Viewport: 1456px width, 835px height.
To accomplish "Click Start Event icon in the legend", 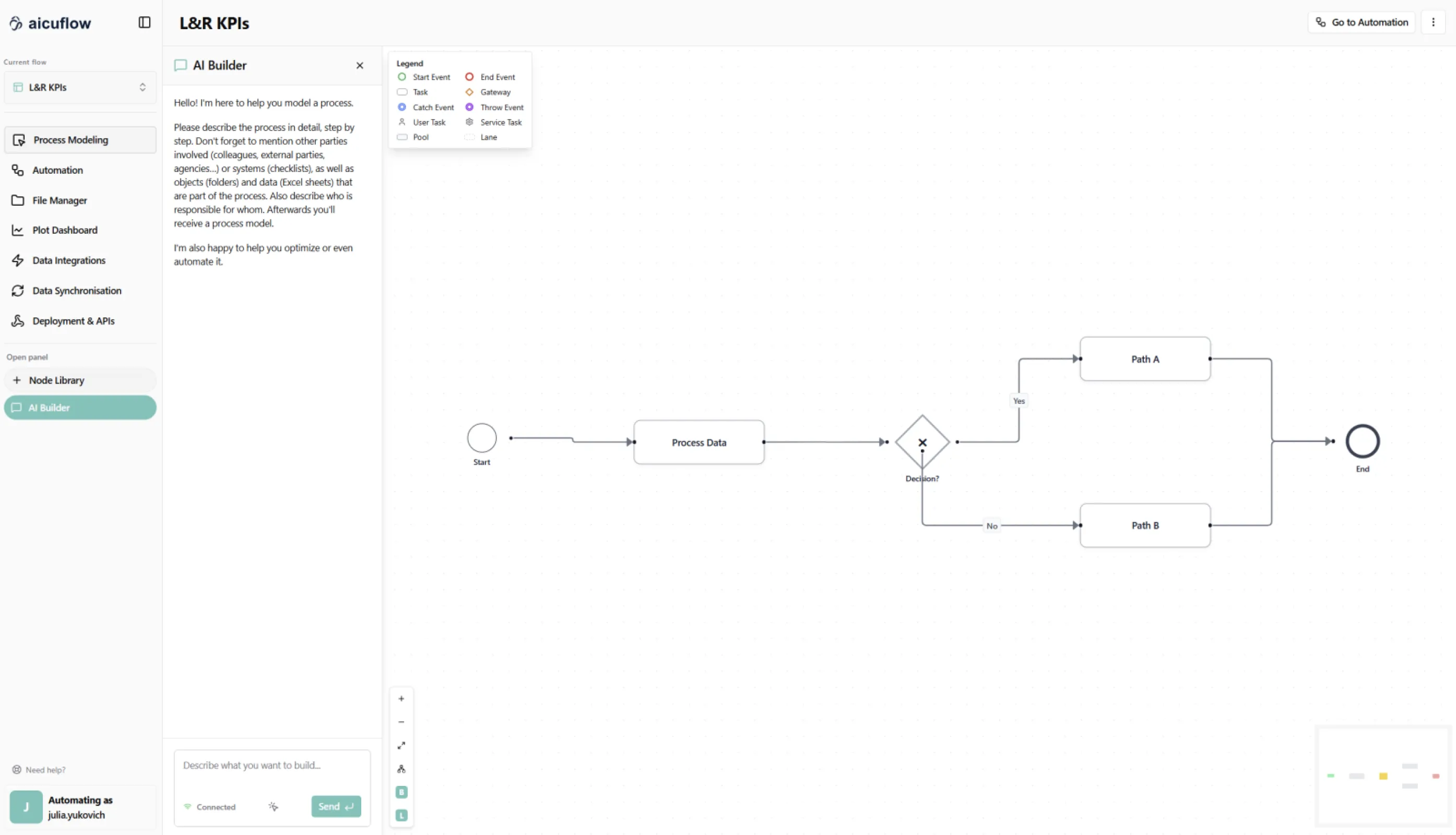I will [402, 77].
